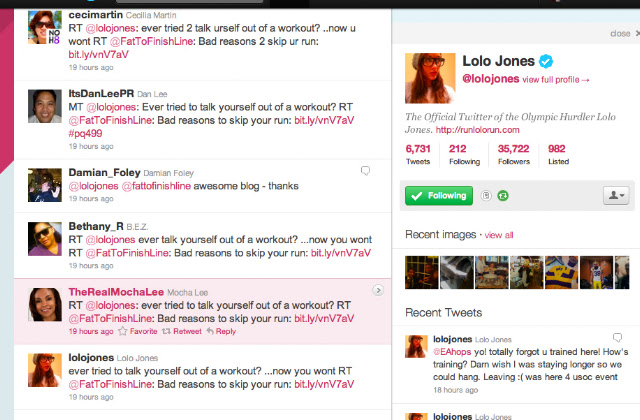This screenshot has height=420, width=640.
Task: Click the verified badge next to Lolo Jones
Action: click(546, 62)
